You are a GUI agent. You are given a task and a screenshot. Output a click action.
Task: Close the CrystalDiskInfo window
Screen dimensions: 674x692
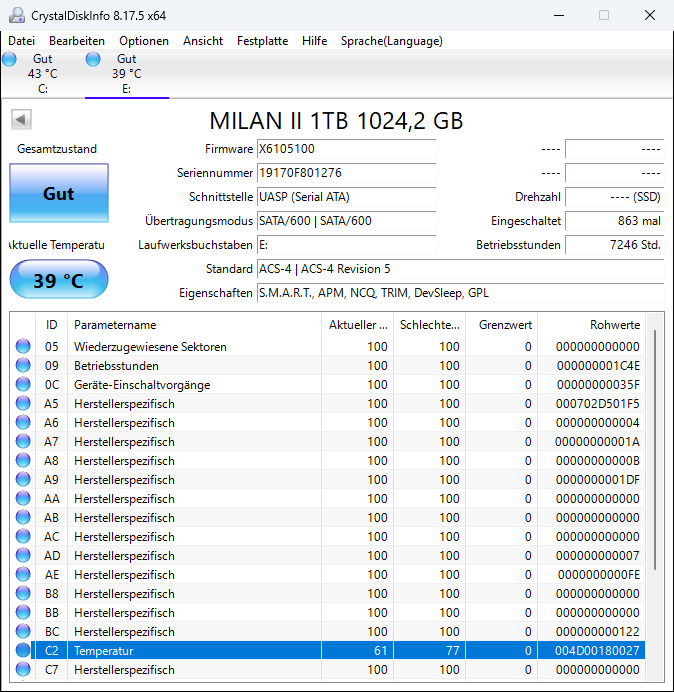coord(650,15)
